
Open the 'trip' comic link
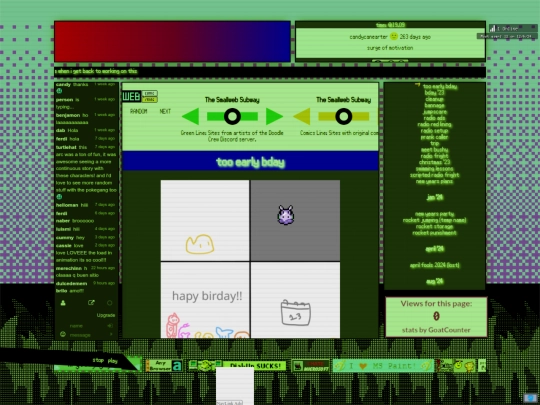click(434, 143)
